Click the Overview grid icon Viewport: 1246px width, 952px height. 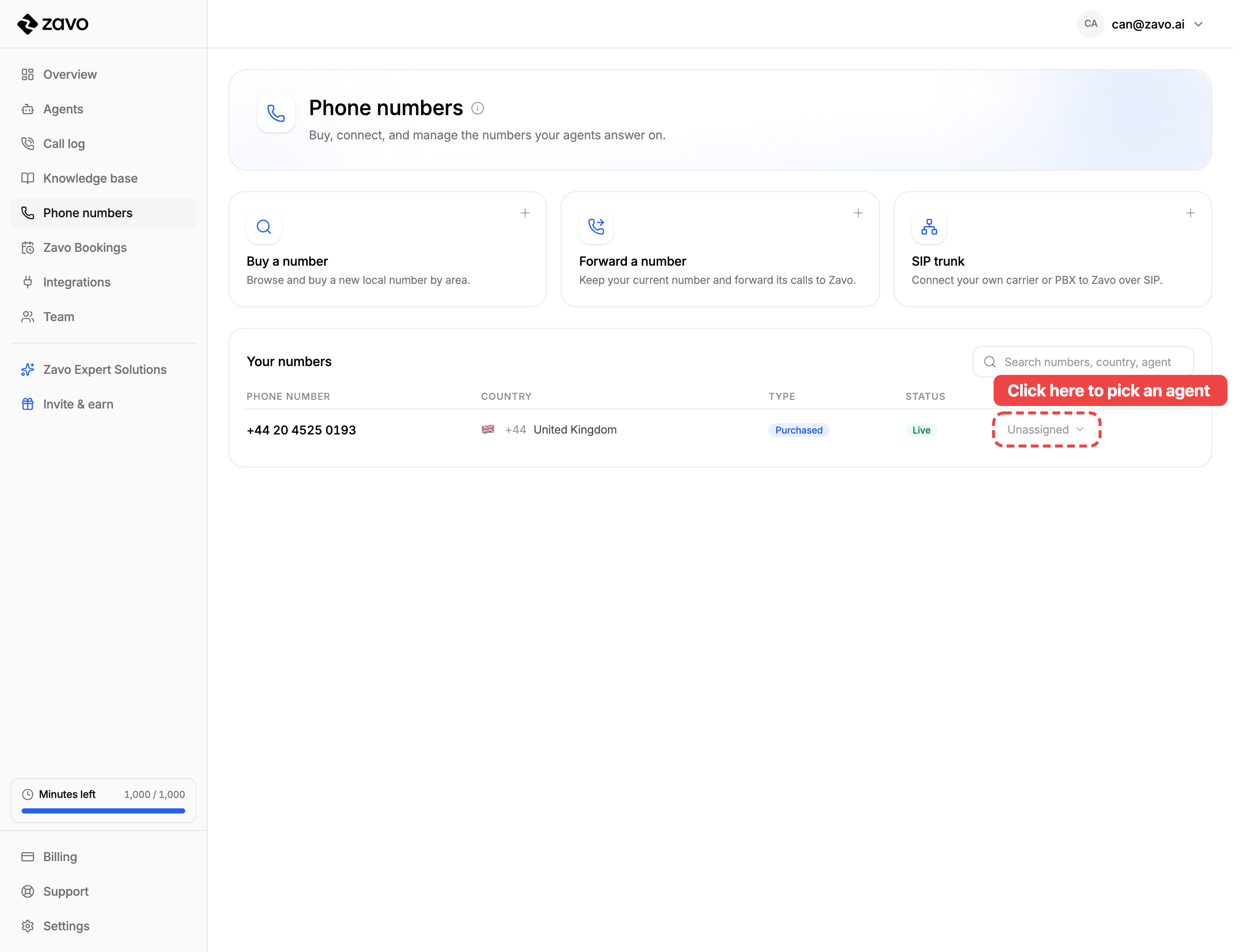coord(28,75)
